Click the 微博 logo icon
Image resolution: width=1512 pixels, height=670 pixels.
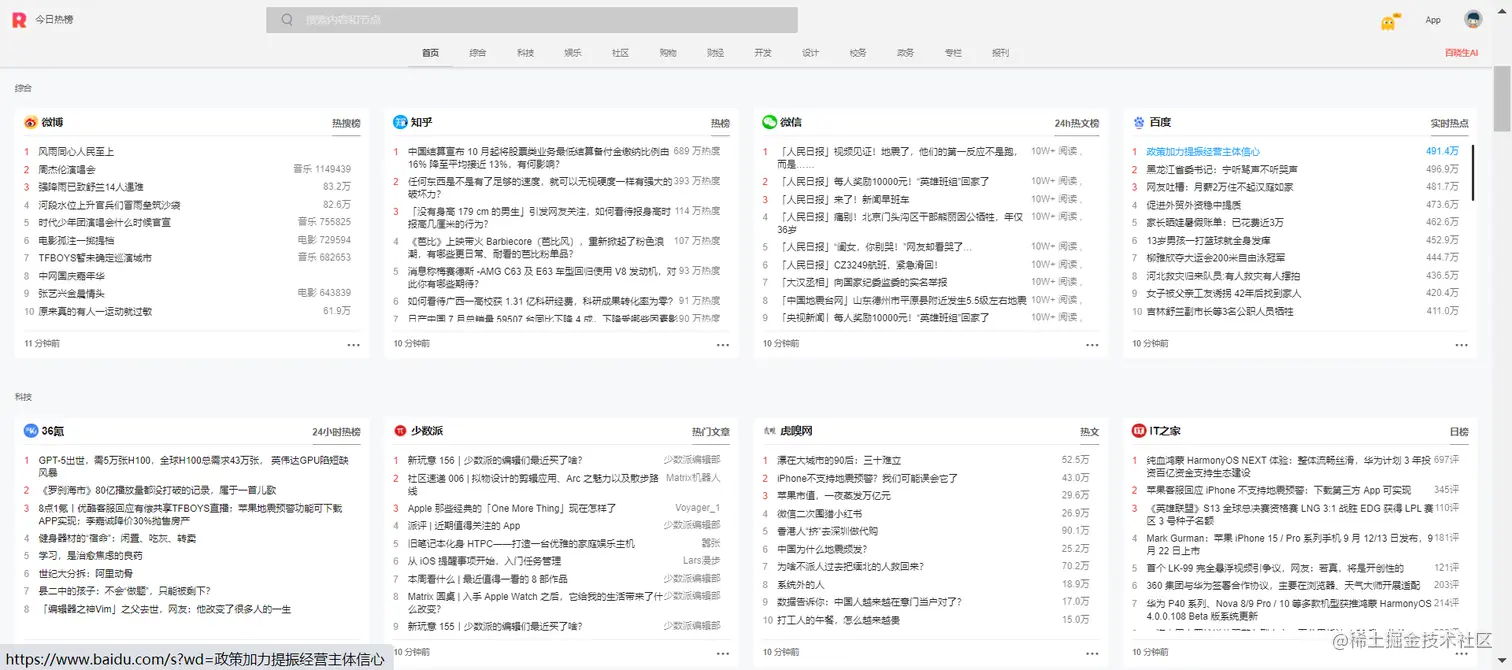[x=31, y=122]
